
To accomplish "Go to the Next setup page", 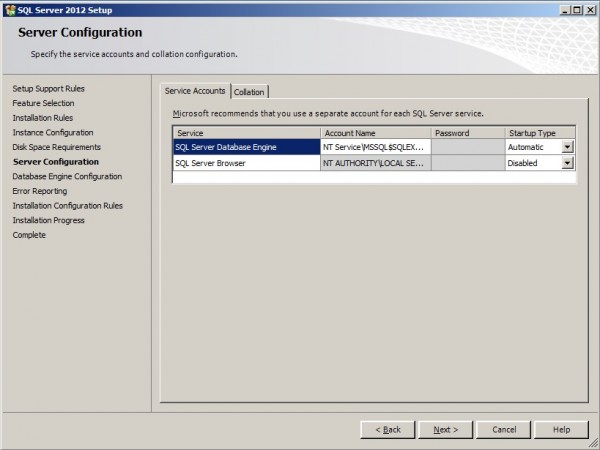I will pos(446,430).
